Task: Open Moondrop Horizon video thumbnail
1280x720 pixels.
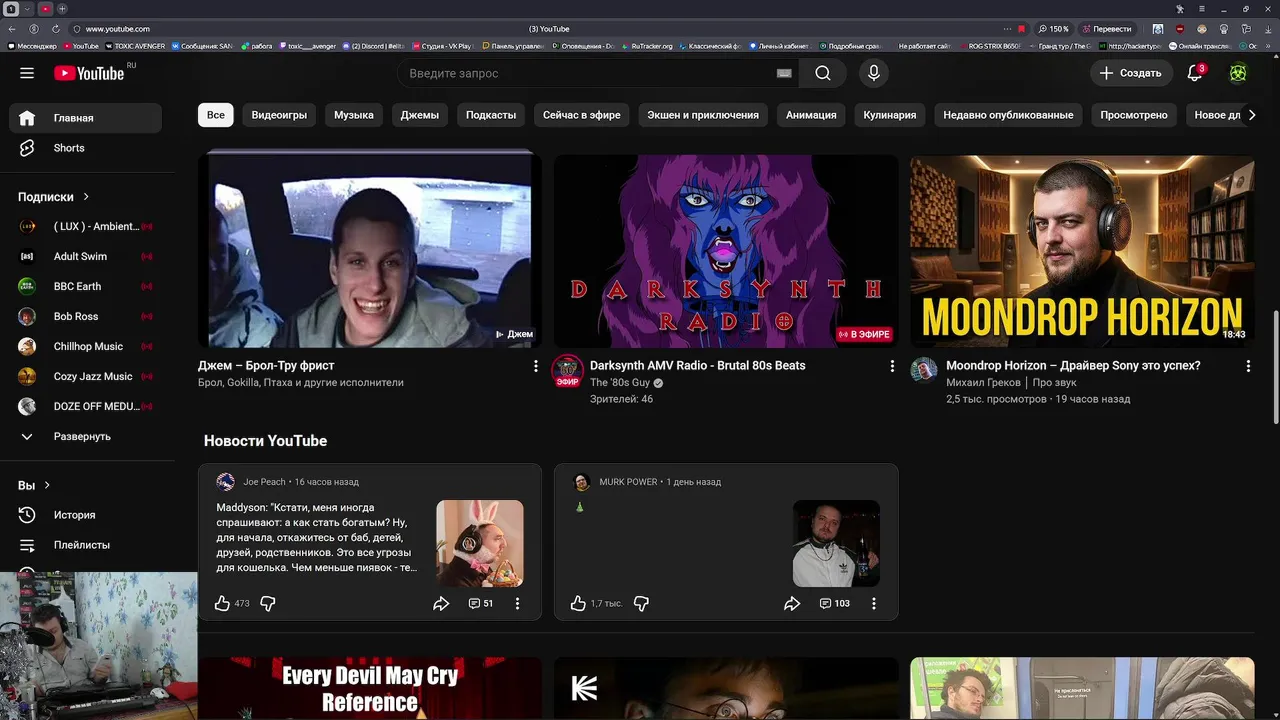Action: [1082, 250]
